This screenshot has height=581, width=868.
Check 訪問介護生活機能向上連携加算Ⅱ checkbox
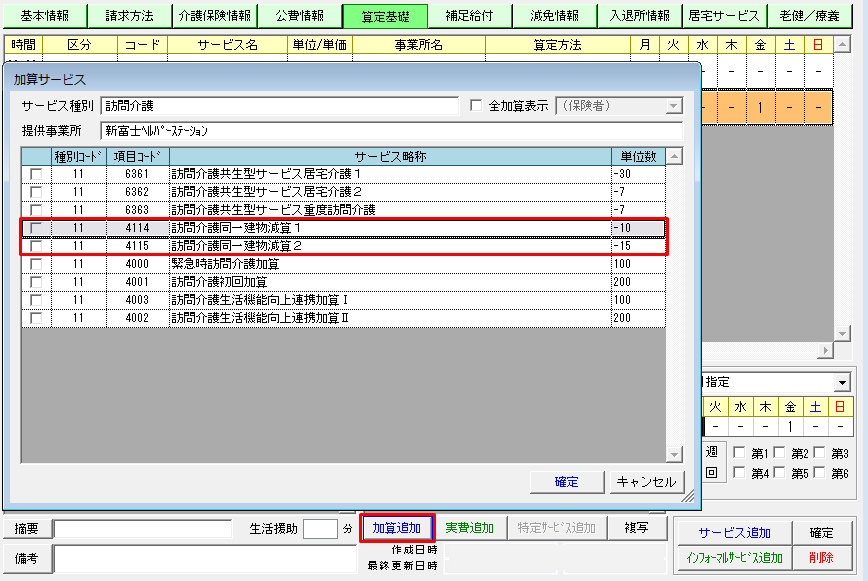pos(36,318)
